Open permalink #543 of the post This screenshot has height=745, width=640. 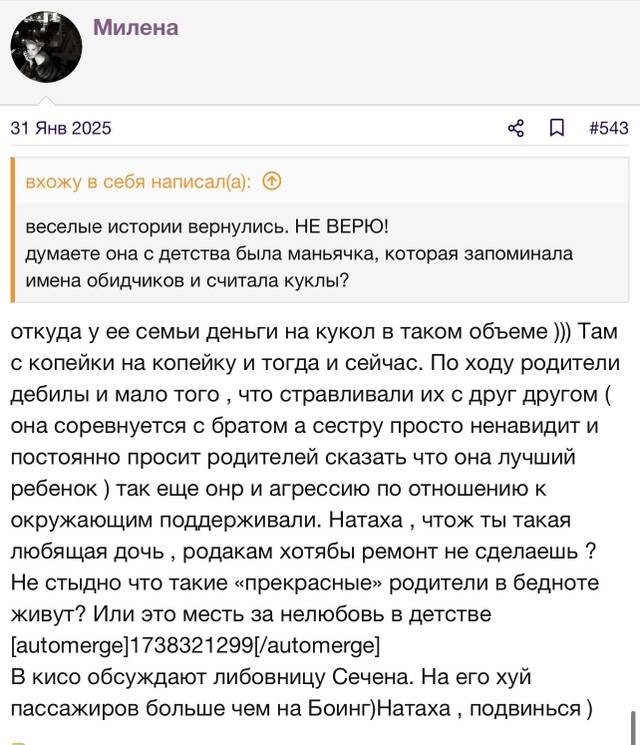pyautogui.click(x=609, y=128)
